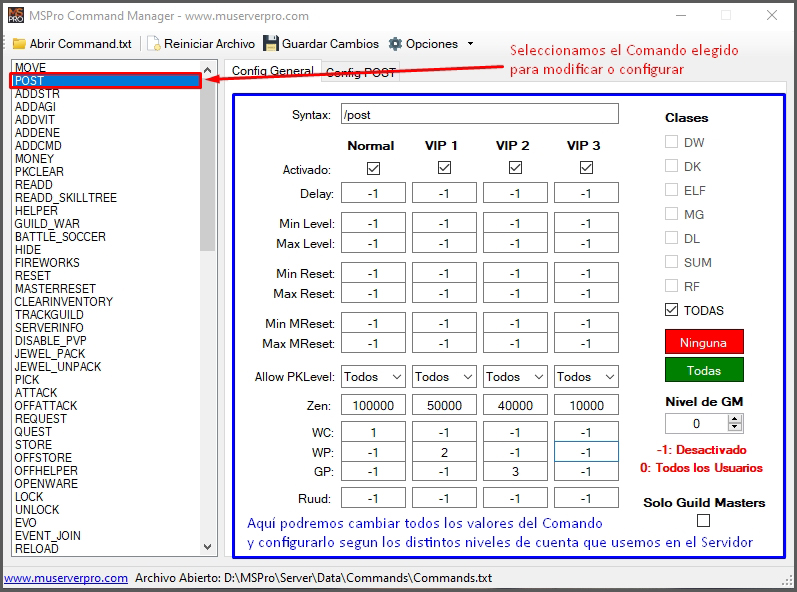797x592 pixels.
Task: Open the Normal Allow PKLevel dropdown
Action: click(372, 377)
